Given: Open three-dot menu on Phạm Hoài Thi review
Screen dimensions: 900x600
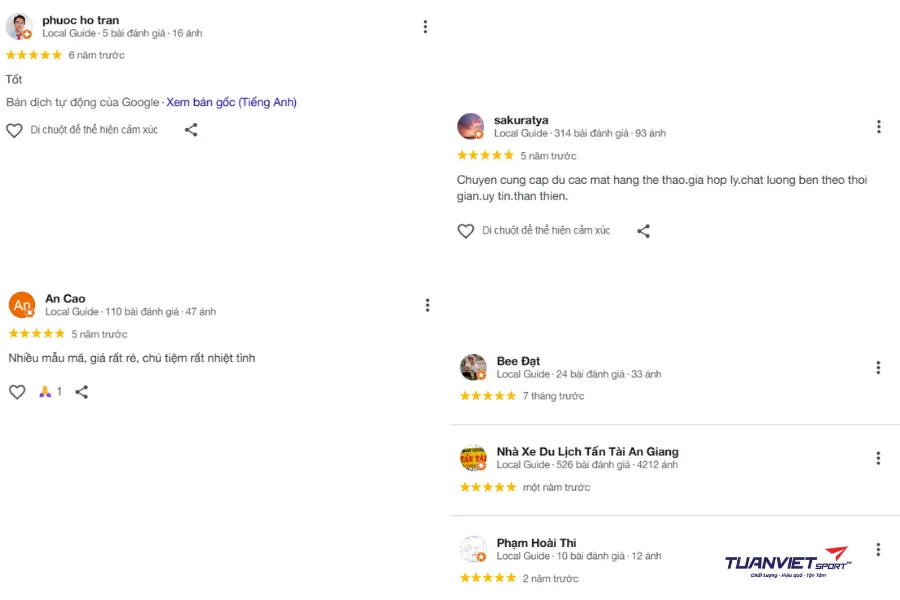Looking at the screenshot, I should 878,549.
